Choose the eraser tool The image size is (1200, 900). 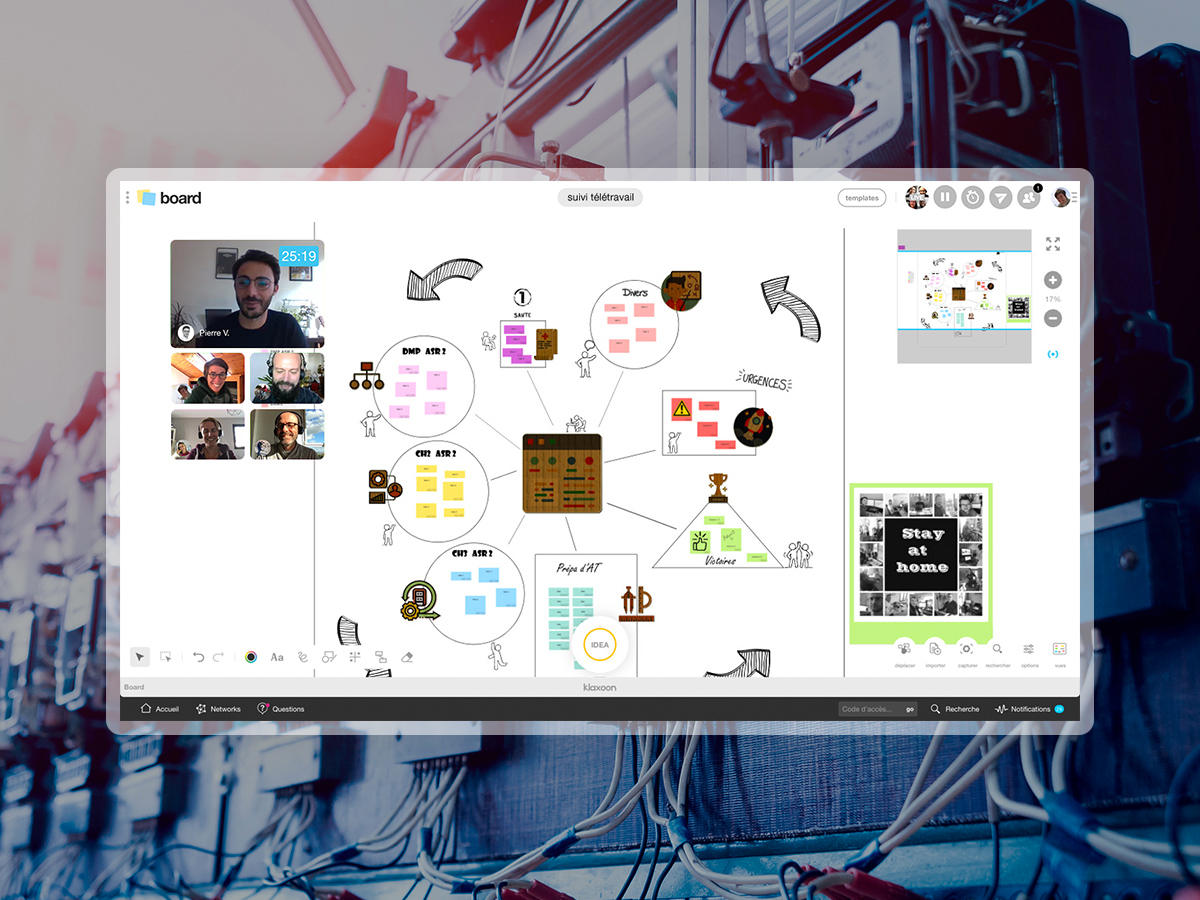(x=406, y=657)
